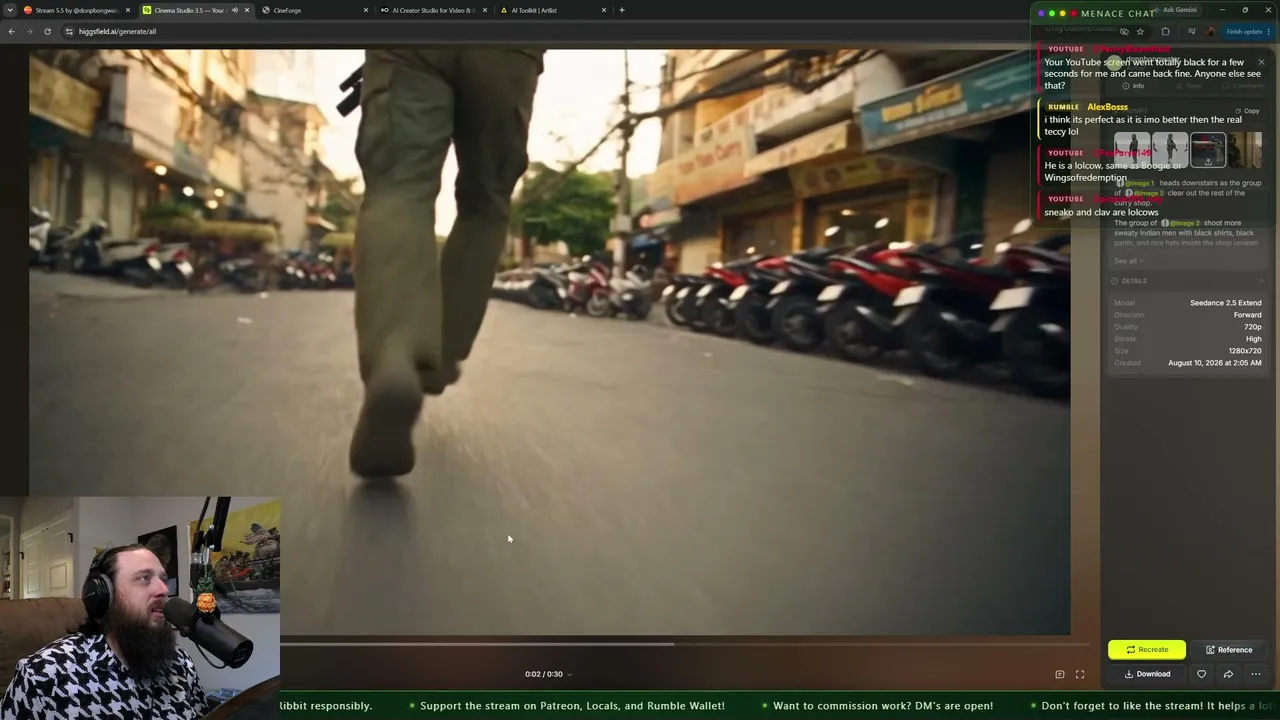The height and width of the screenshot is (720, 1280).
Task: Select the Seedance 2.5 Extend model value
Action: click(1226, 303)
